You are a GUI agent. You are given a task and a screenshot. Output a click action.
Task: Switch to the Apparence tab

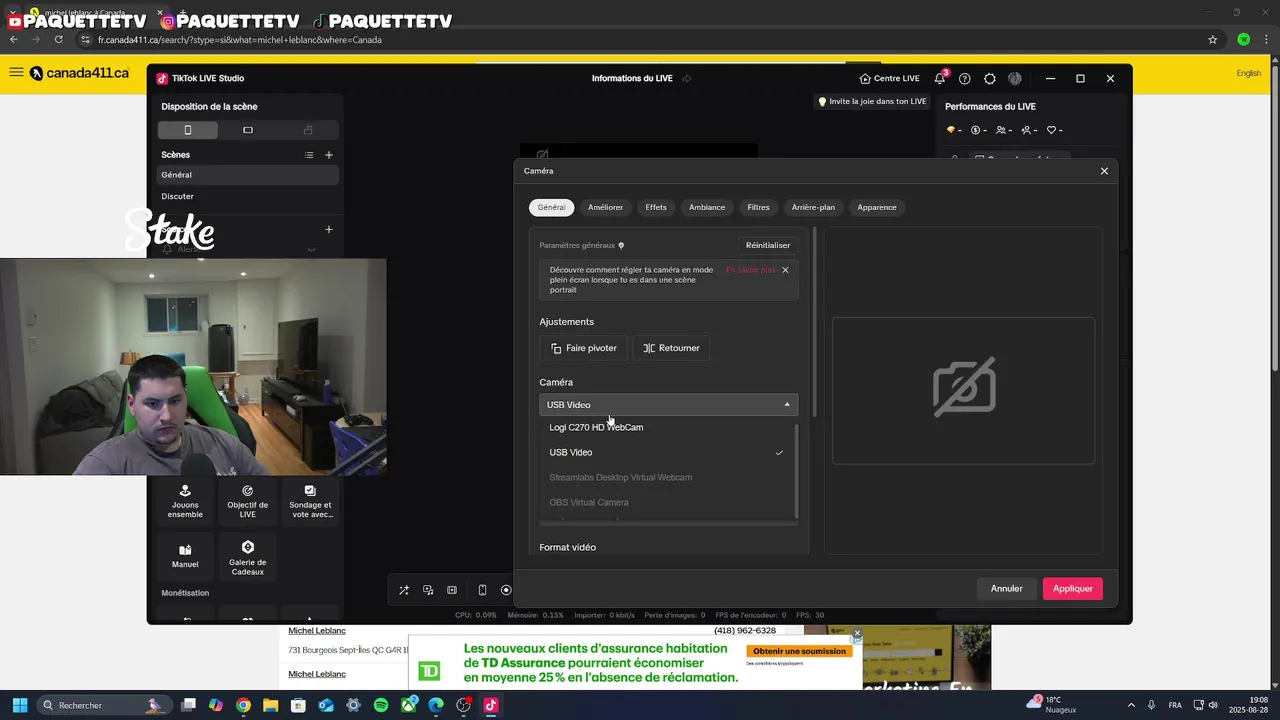coord(877,207)
